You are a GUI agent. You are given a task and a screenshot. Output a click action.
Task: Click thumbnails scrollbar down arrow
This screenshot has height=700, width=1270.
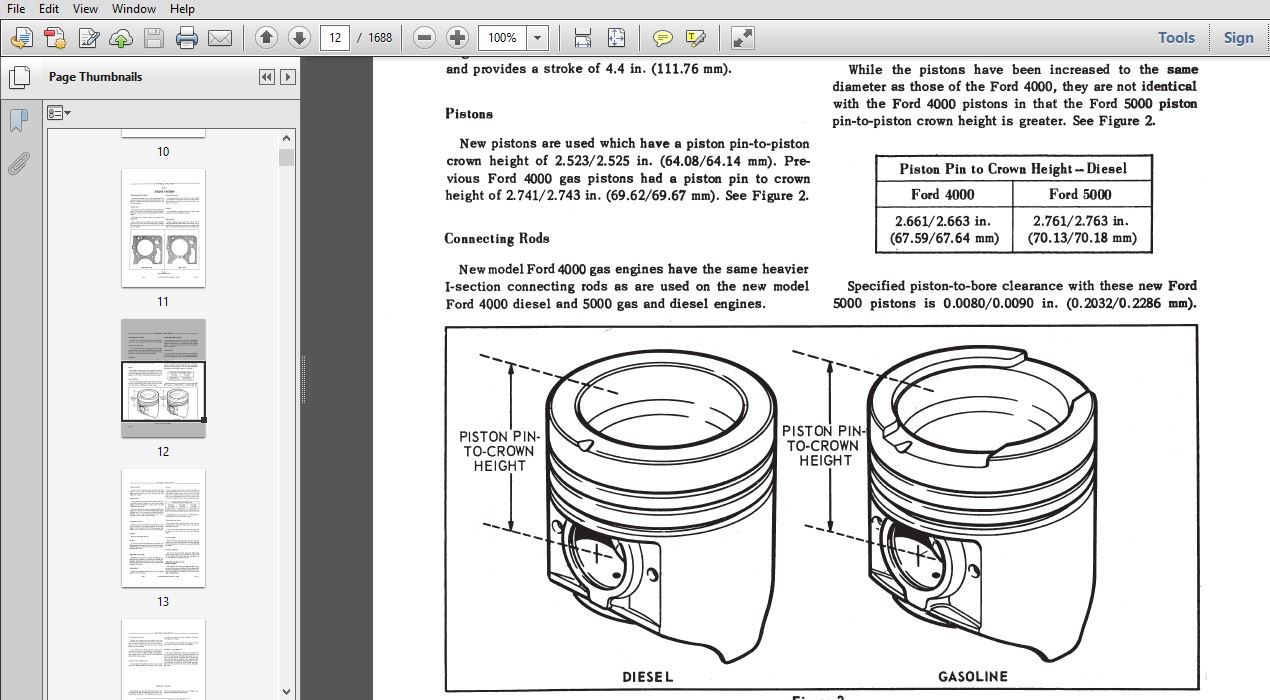click(287, 691)
